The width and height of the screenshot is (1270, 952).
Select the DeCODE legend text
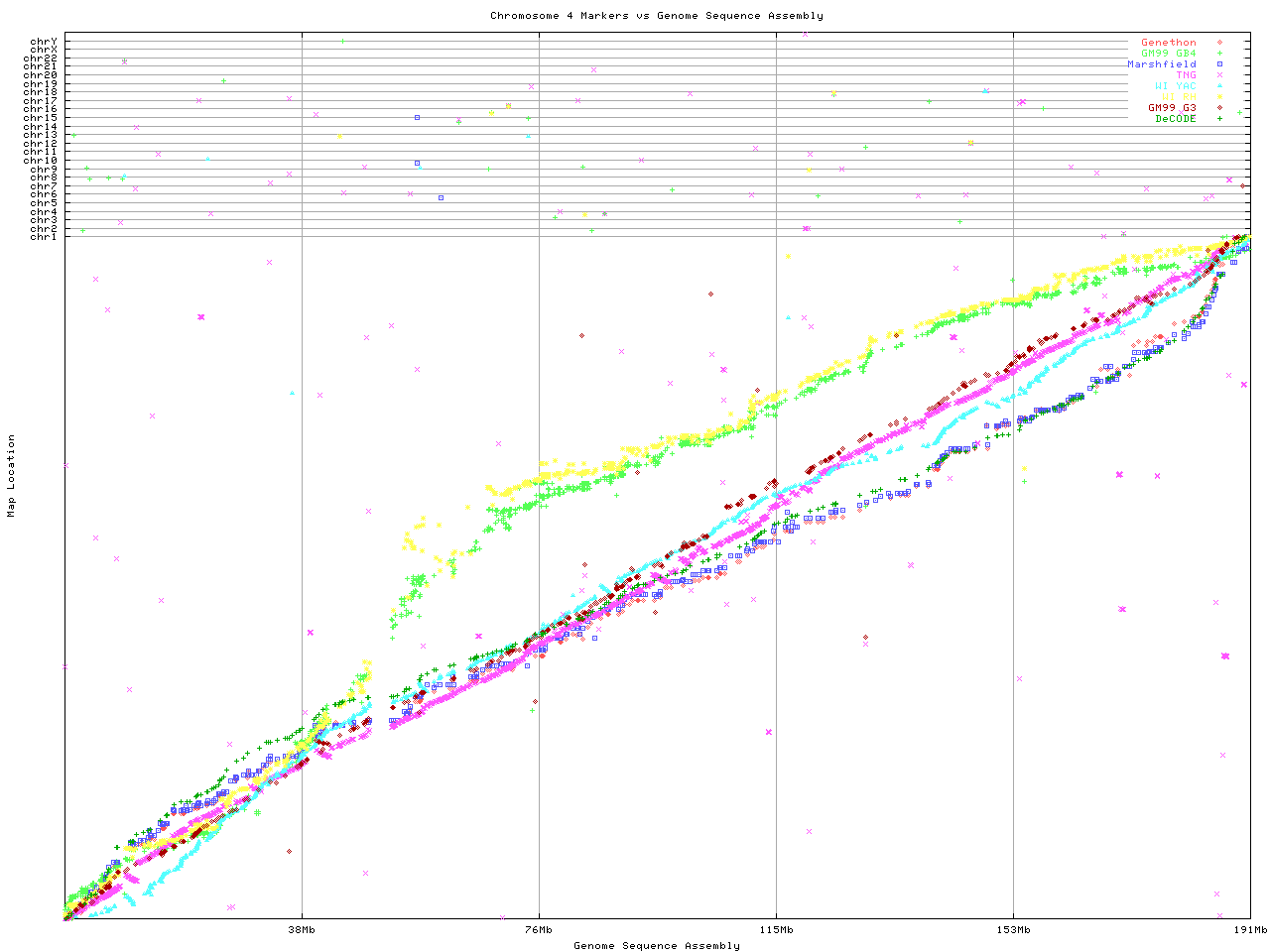coord(1175,119)
